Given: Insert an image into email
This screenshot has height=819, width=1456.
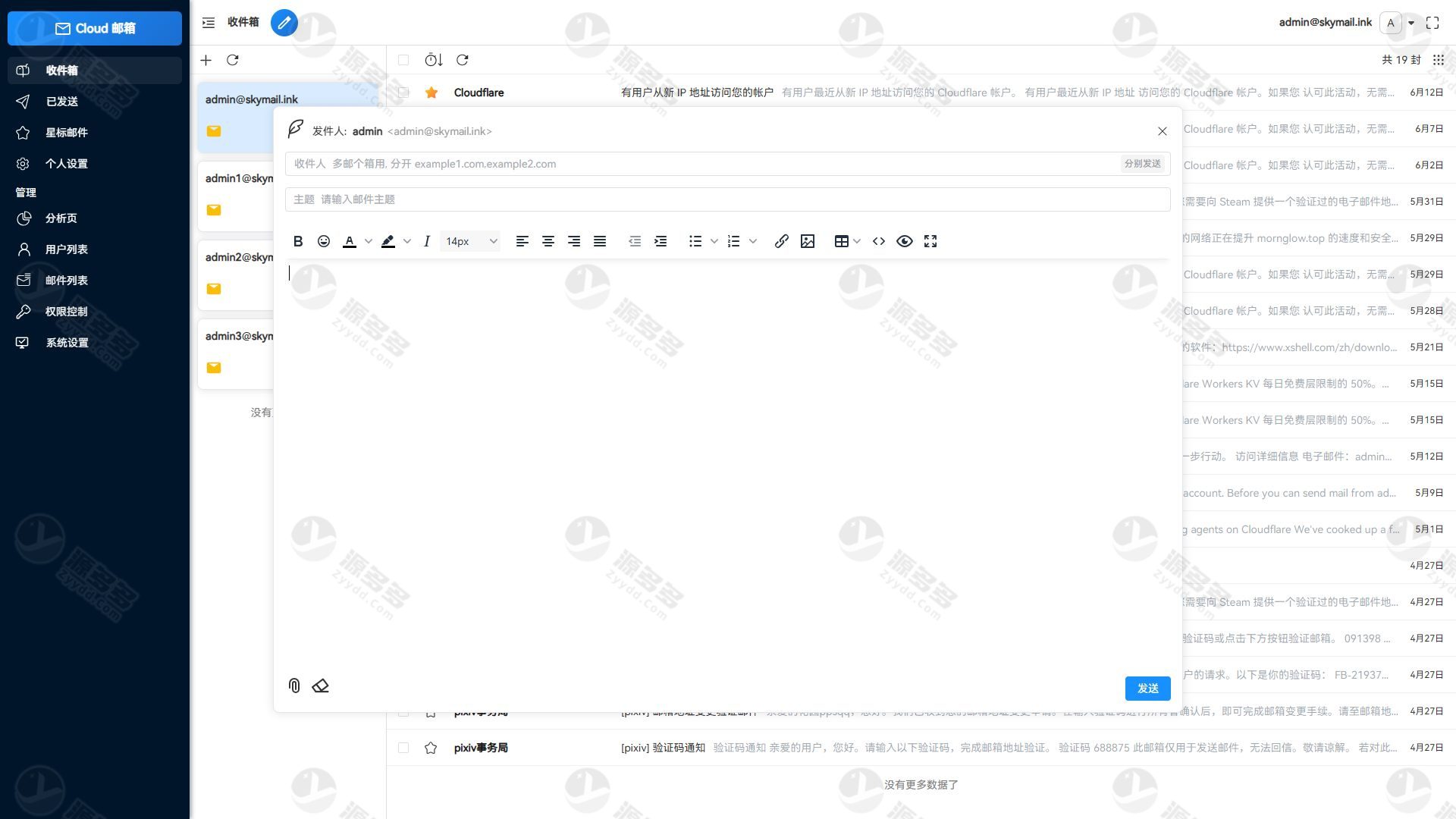Looking at the screenshot, I should (x=808, y=241).
